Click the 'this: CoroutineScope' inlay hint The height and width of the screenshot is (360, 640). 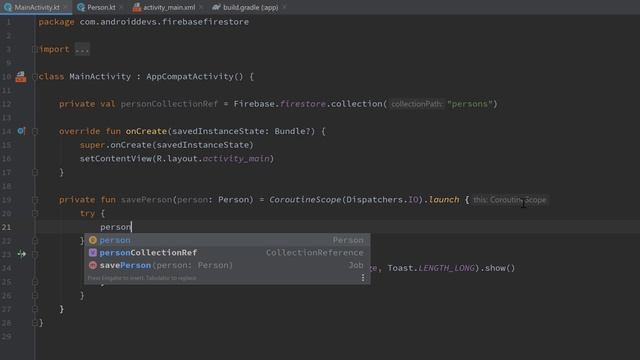[x=509, y=200]
